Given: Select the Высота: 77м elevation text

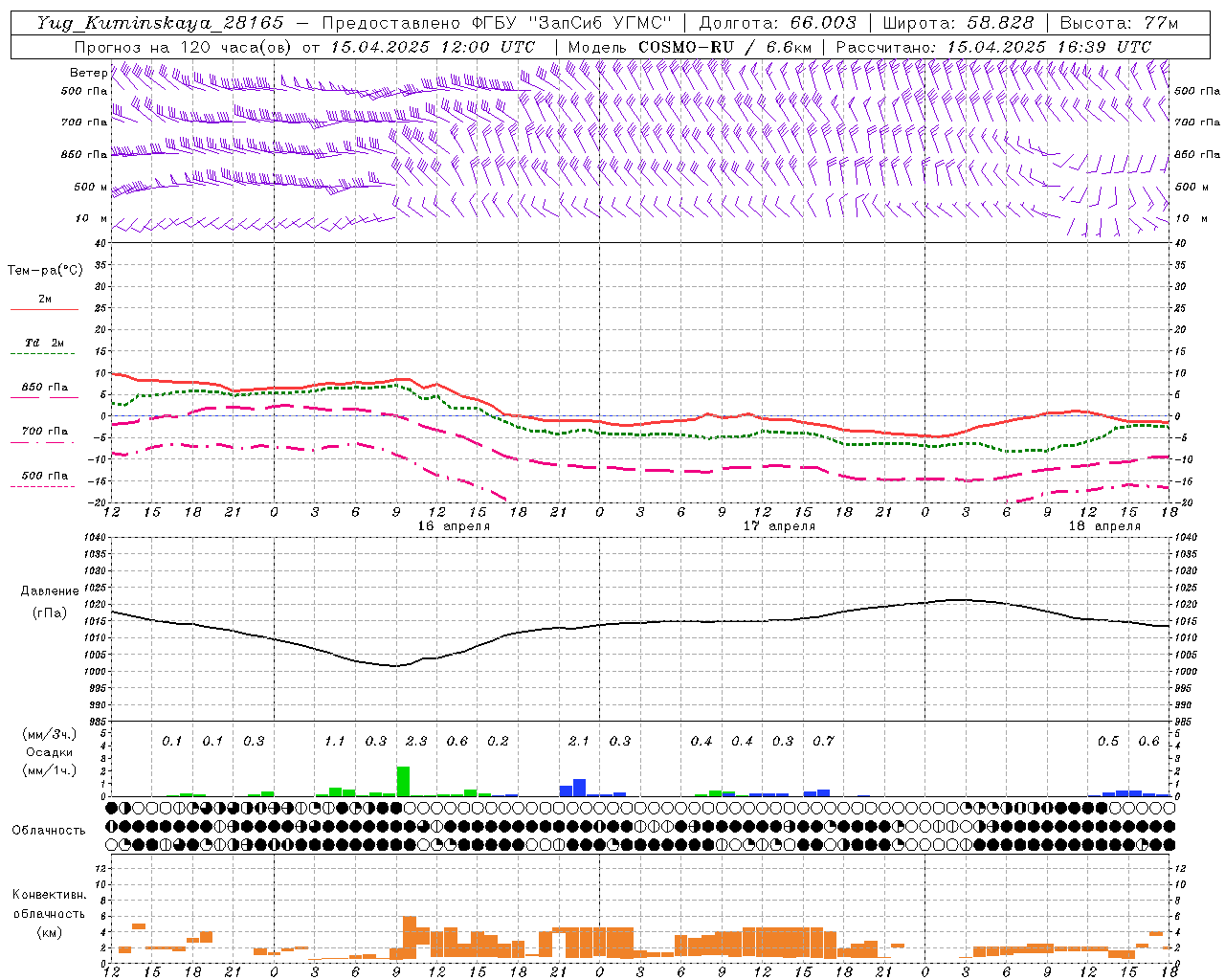Looking at the screenshot, I should pyautogui.click(x=1119, y=23).
